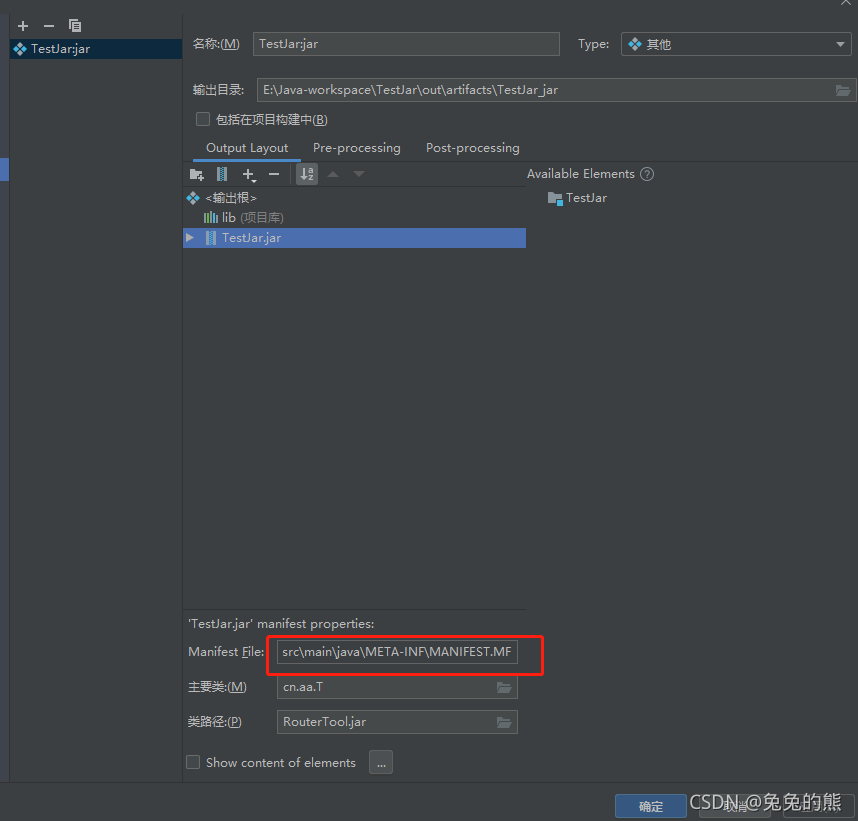Check Show content of elements

pyautogui.click(x=193, y=762)
